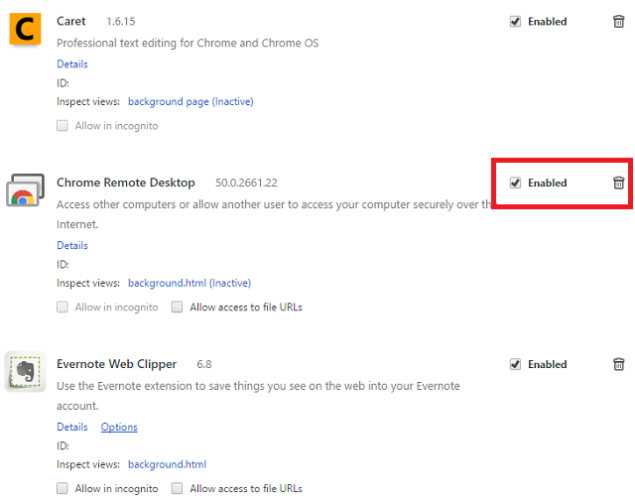Viewport: 635px width, 500px height.
Task: Check Allow in incognito for Chrome Remote Desktop
Action: pos(63,307)
